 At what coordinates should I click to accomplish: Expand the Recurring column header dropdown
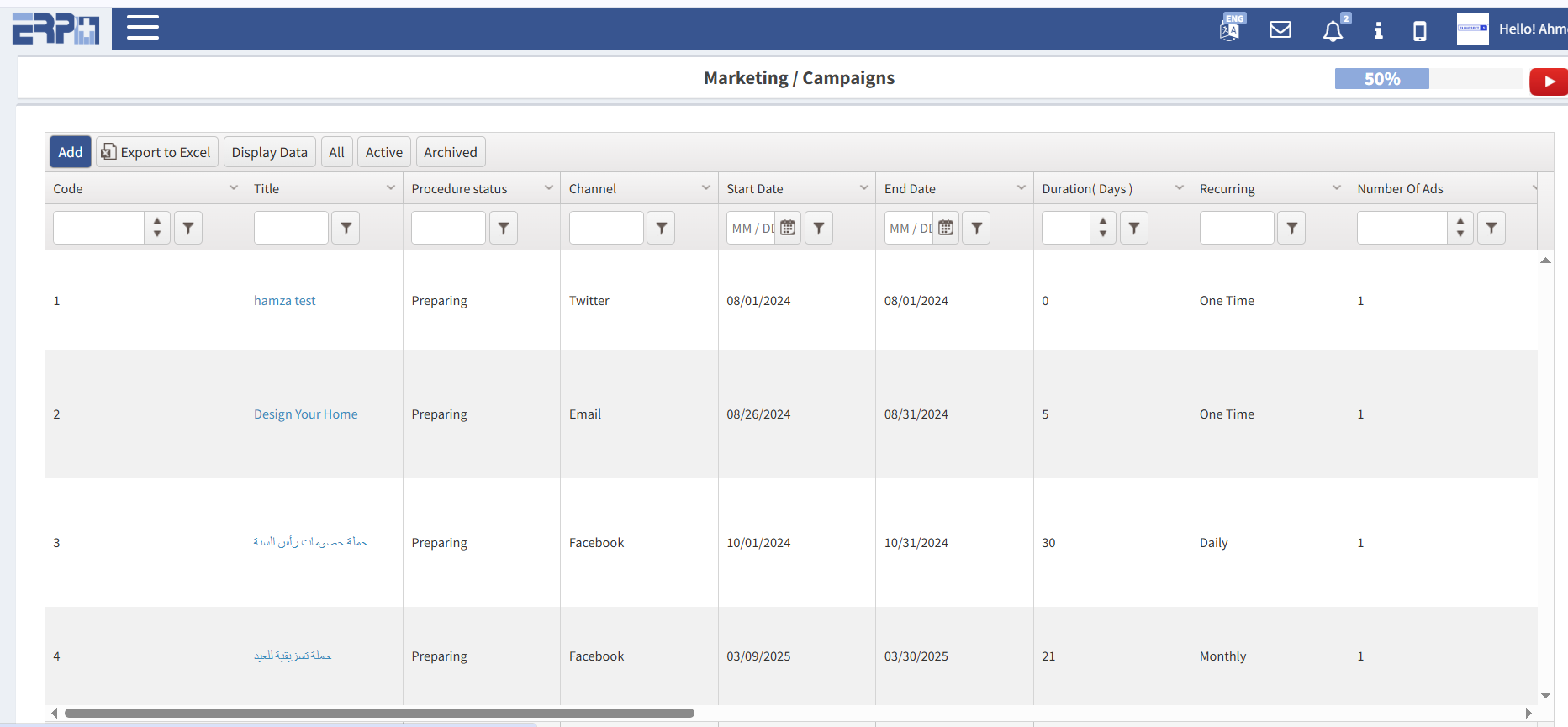1336,188
